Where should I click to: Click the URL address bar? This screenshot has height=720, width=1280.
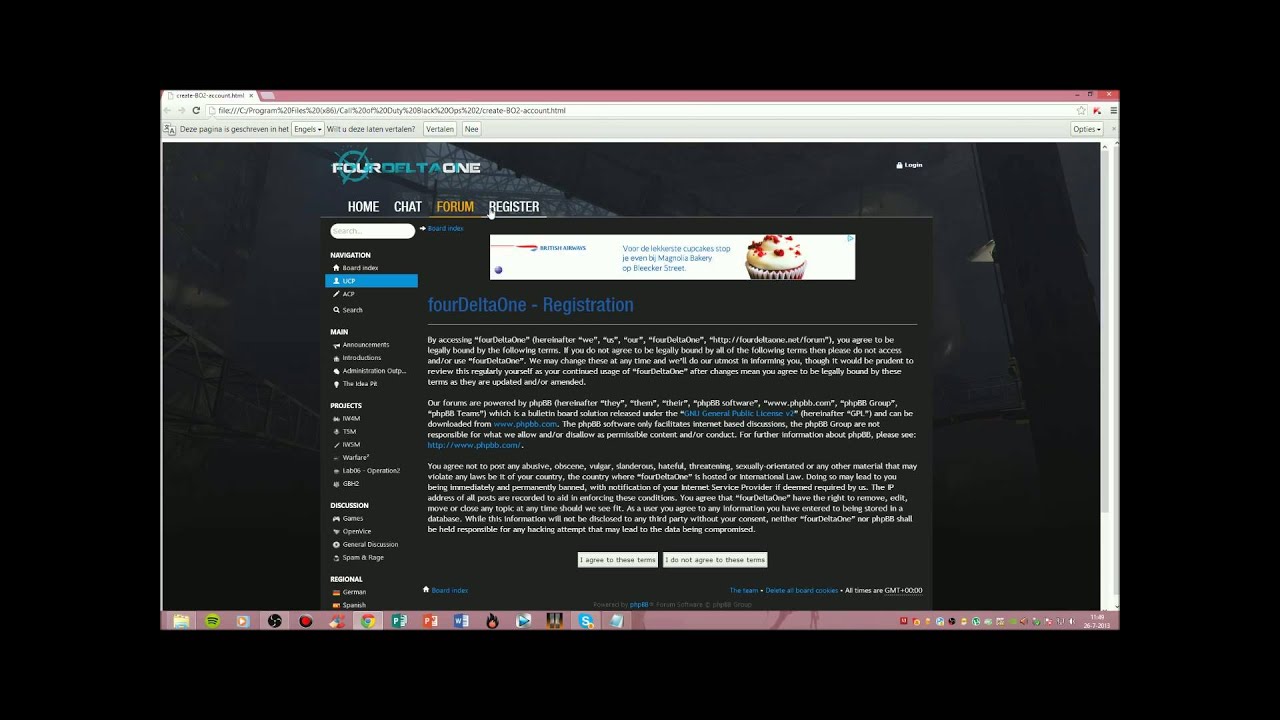tap(645, 111)
